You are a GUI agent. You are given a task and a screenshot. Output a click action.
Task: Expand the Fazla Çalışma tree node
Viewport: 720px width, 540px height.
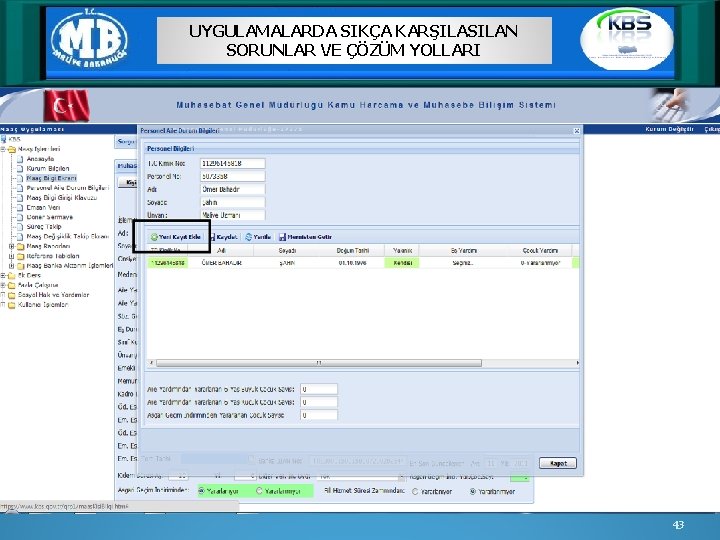pyautogui.click(x=3, y=285)
